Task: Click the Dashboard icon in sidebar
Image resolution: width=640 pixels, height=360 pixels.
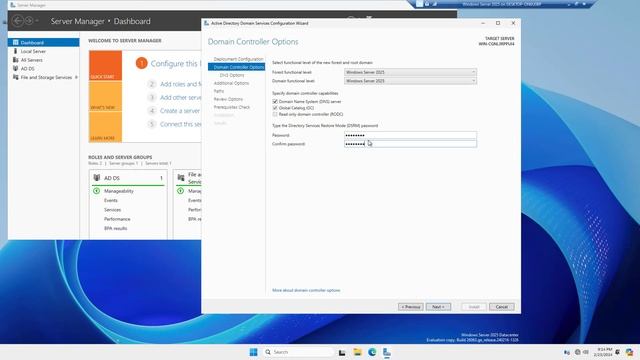Action: pyautogui.click(x=16, y=42)
